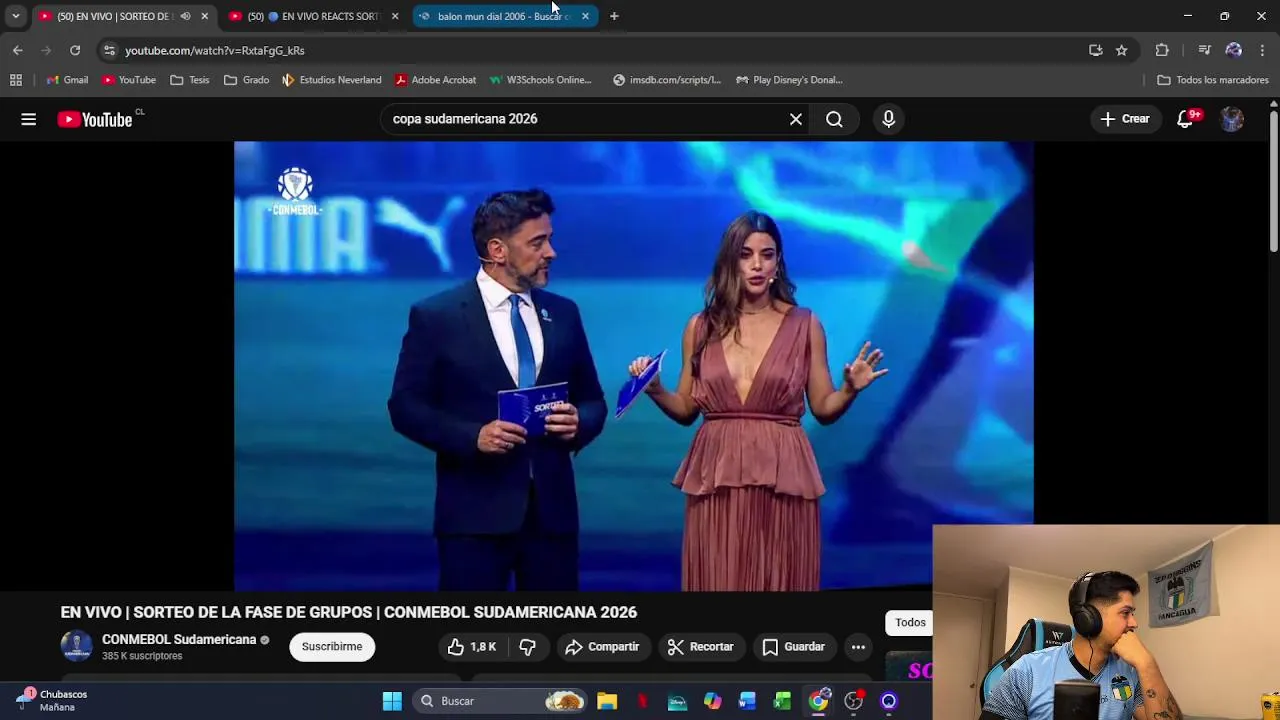The height and width of the screenshot is (720, 1280).
Task: Mute the first tab via speaker icon
Action: 185,16
